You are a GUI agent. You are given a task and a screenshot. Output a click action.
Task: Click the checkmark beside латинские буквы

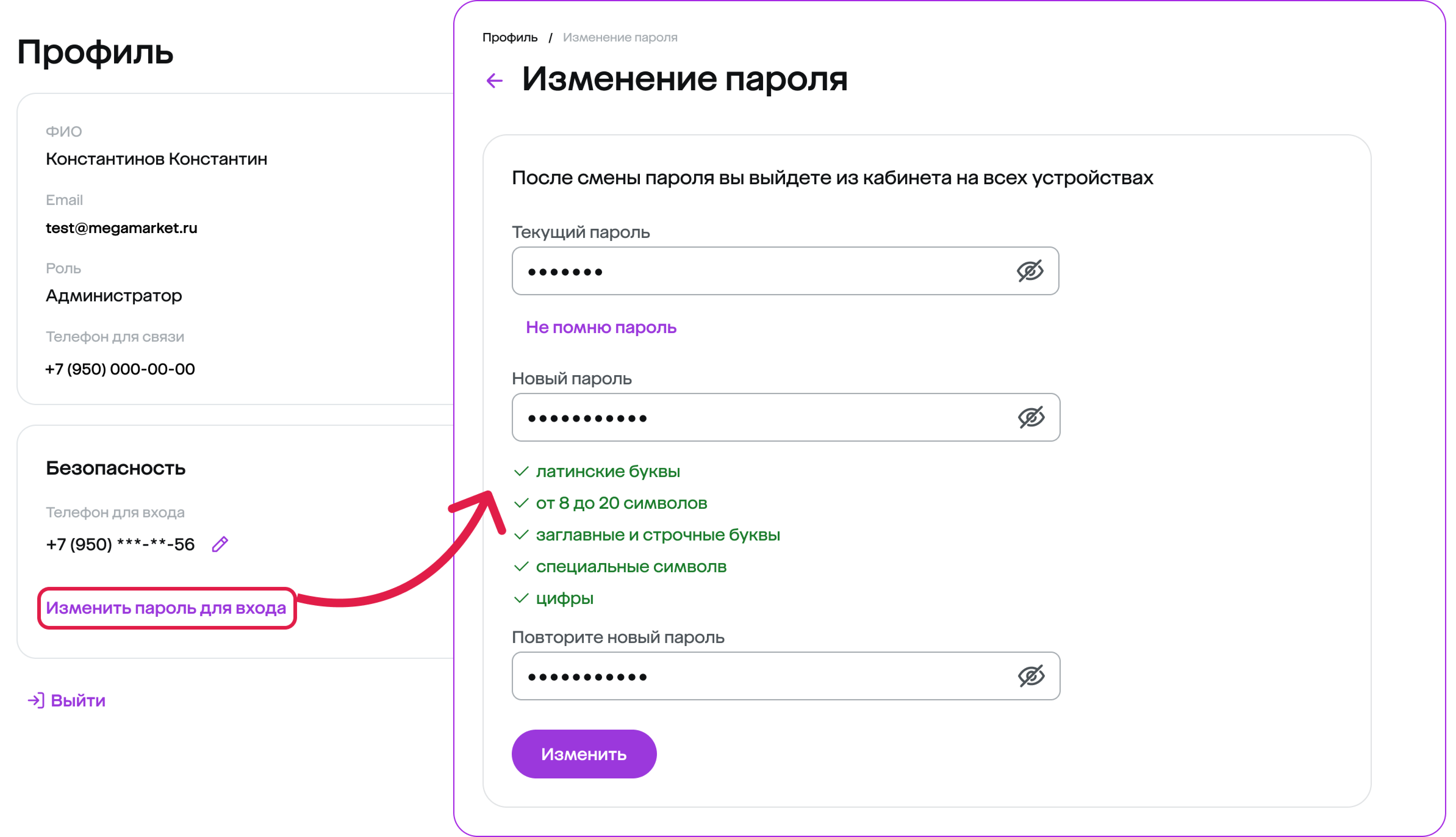point(521,471)
